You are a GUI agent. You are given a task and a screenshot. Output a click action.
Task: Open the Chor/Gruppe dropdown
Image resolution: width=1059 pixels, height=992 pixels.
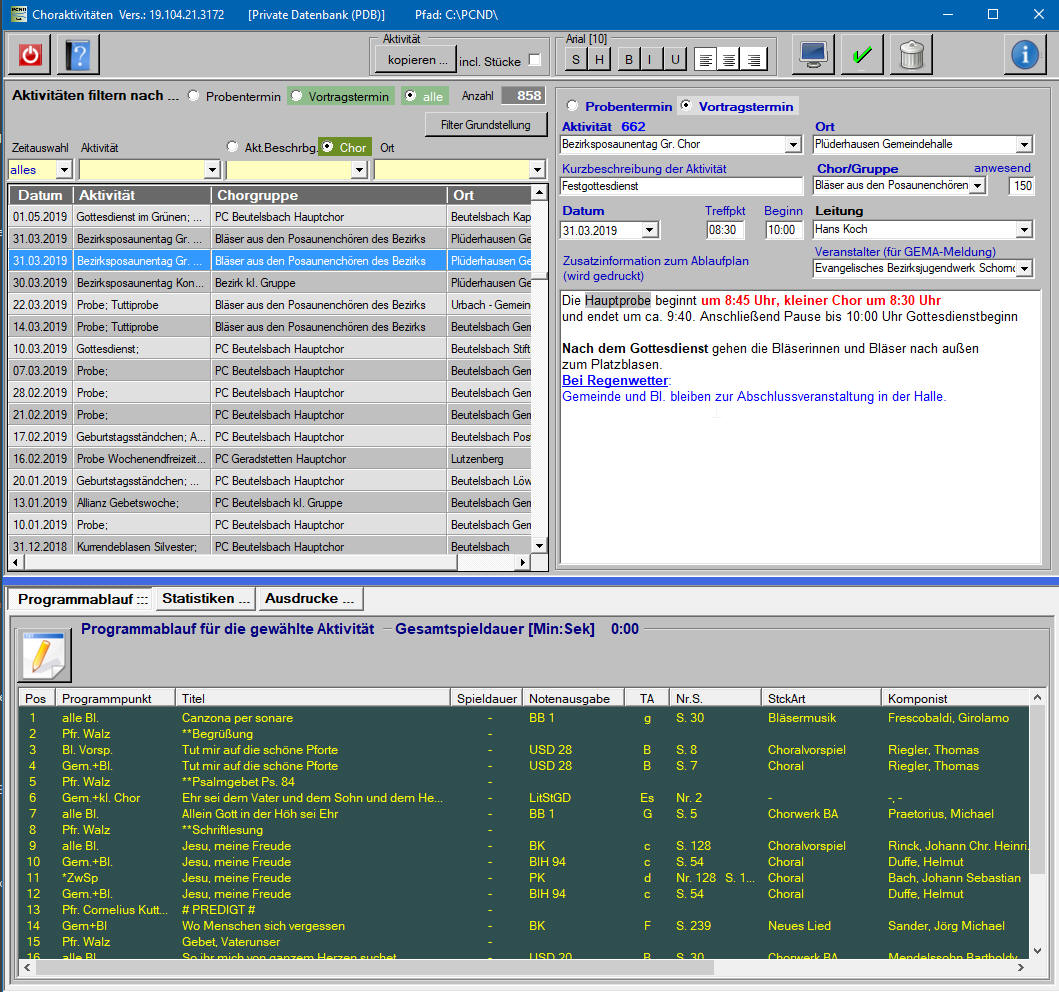(977, 186)
